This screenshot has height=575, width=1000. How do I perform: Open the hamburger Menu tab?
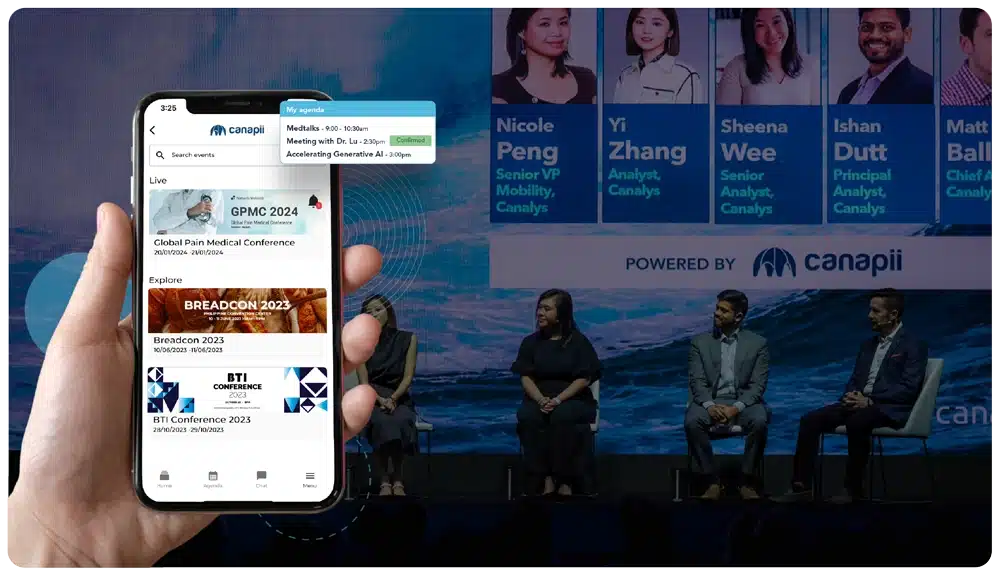[309, 479]
